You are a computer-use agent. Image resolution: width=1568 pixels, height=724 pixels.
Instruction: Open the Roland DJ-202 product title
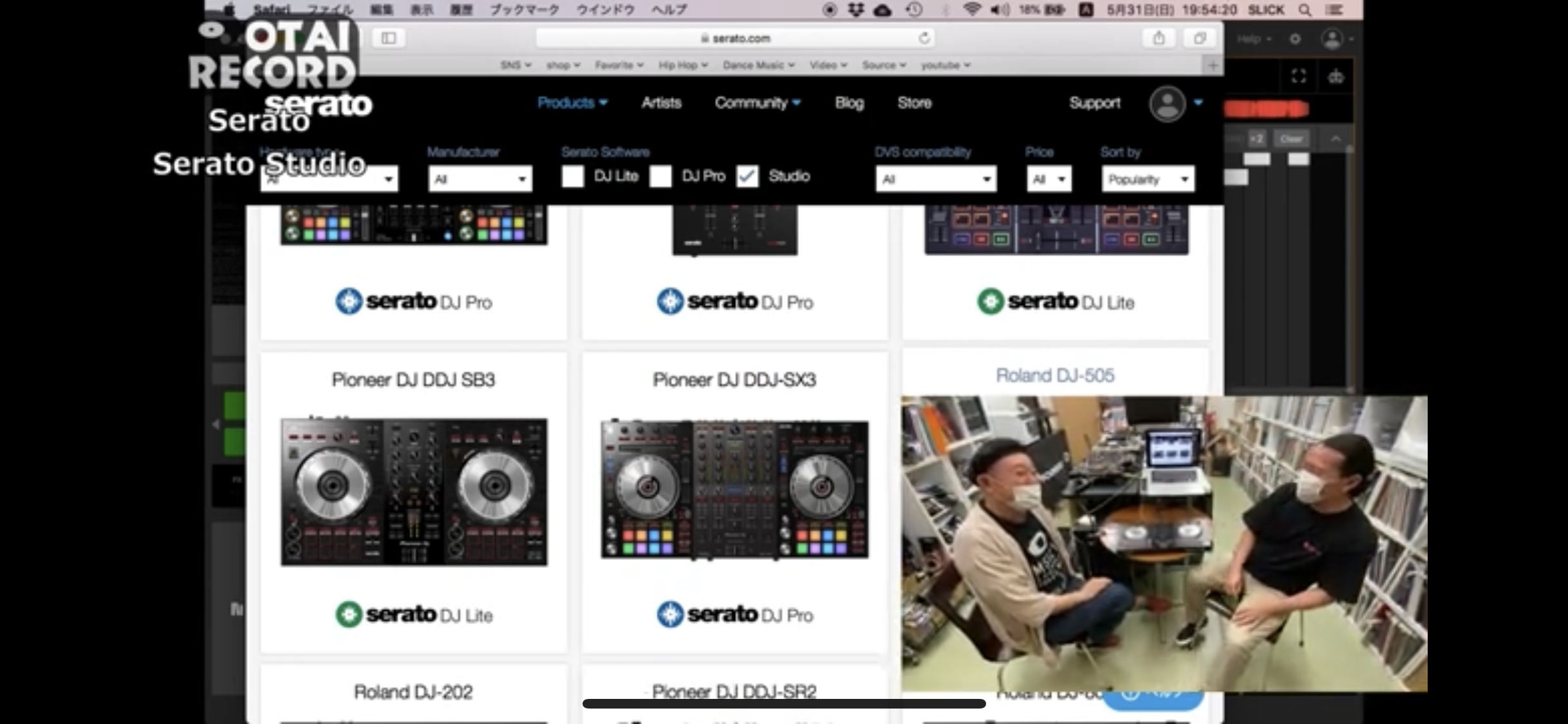413,692
